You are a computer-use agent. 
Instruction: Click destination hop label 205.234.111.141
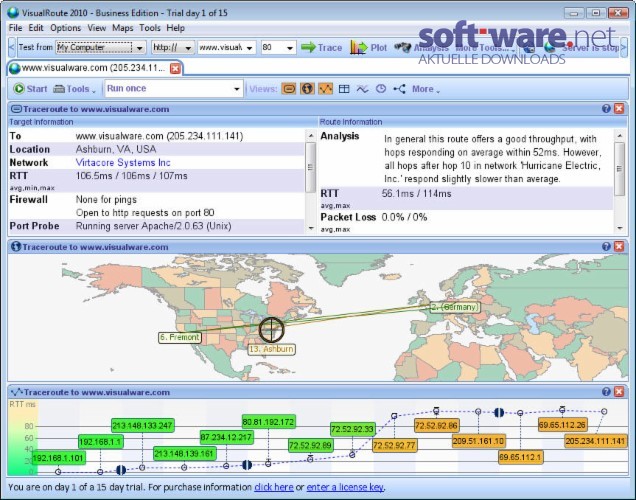pyautogui.click(x=595, y=441)
